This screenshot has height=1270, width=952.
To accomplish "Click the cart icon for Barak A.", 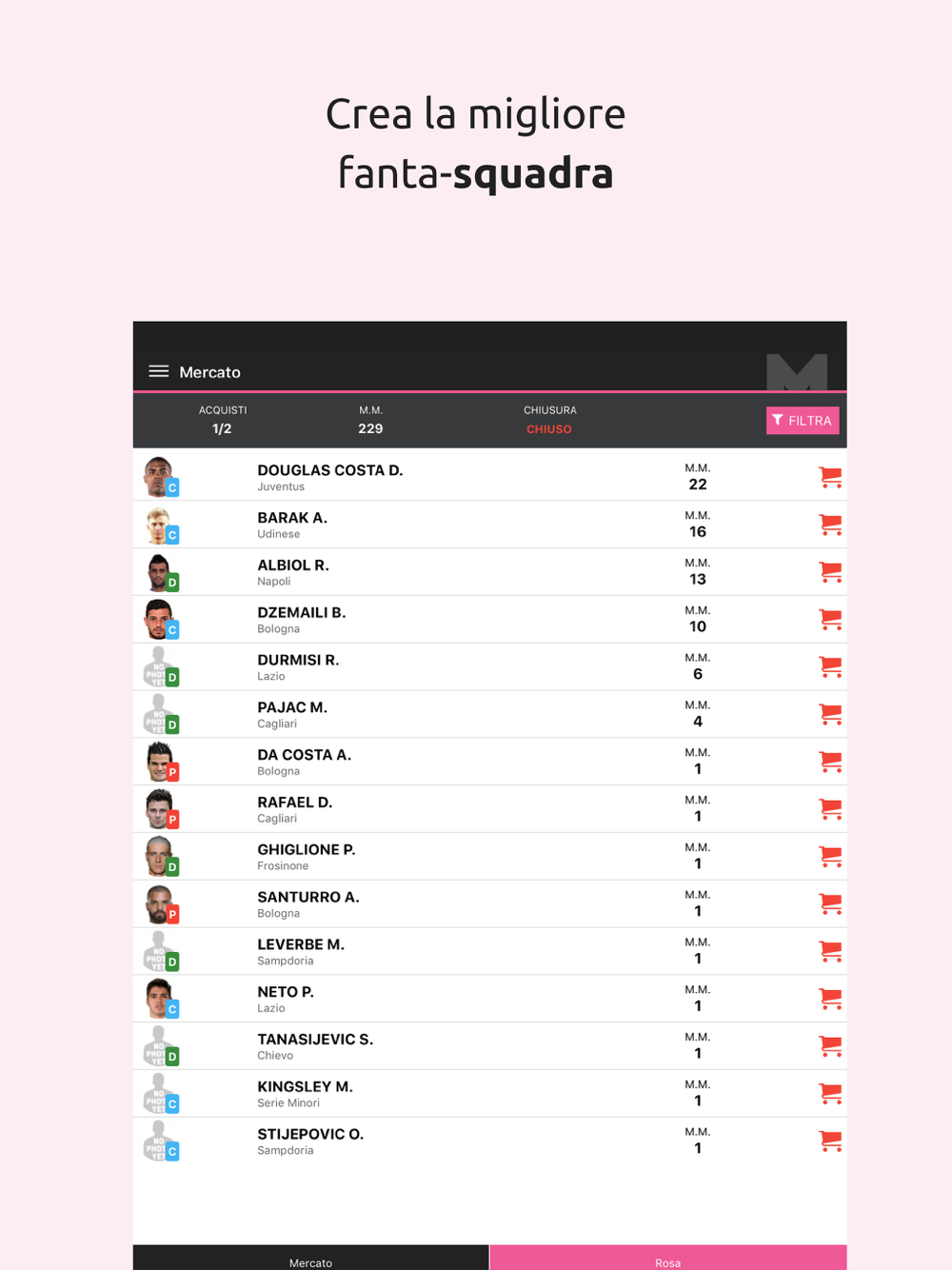I will tap(830, 525).
